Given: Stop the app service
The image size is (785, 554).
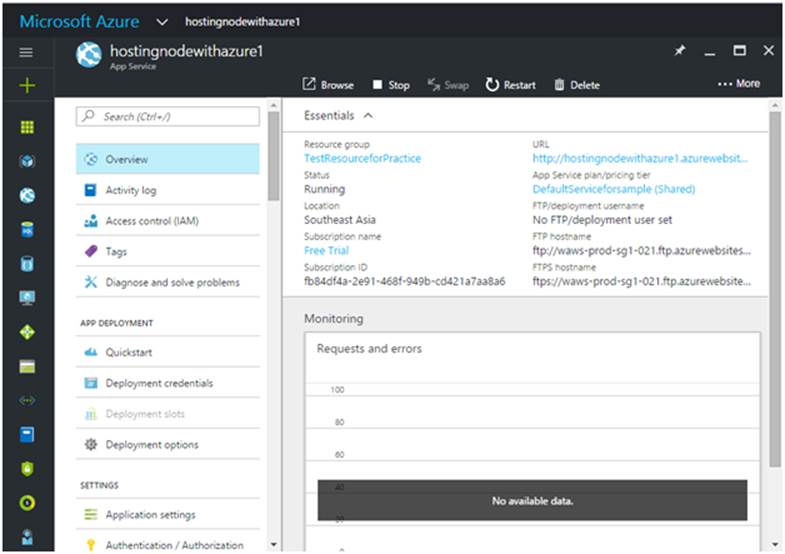Looking at the screenshot, I should (x=391, y=85).
